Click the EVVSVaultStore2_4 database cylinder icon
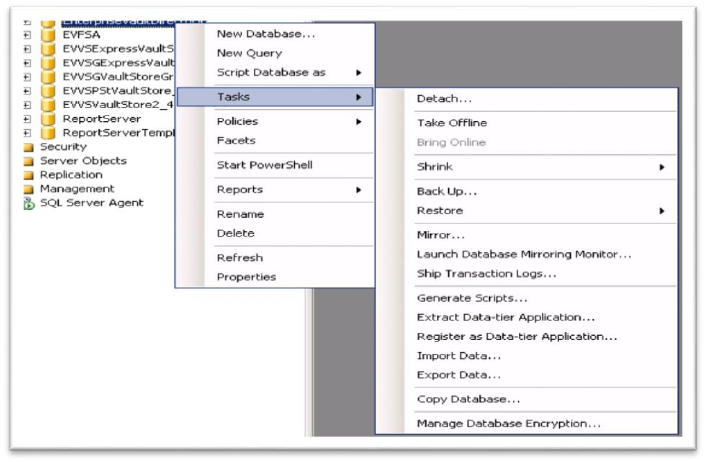This screenshot has height=462, width=705. click(x=48, y=105)
